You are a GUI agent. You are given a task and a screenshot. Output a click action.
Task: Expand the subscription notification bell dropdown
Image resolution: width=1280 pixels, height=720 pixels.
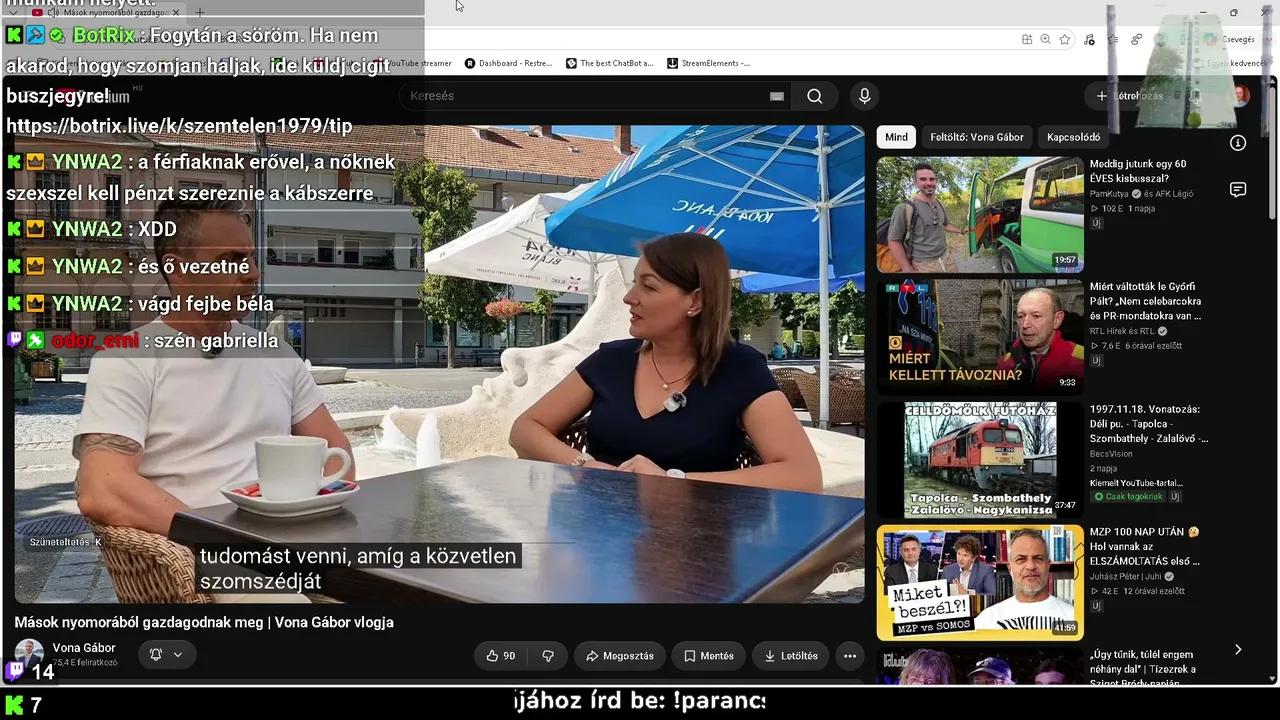click(166, 655)
